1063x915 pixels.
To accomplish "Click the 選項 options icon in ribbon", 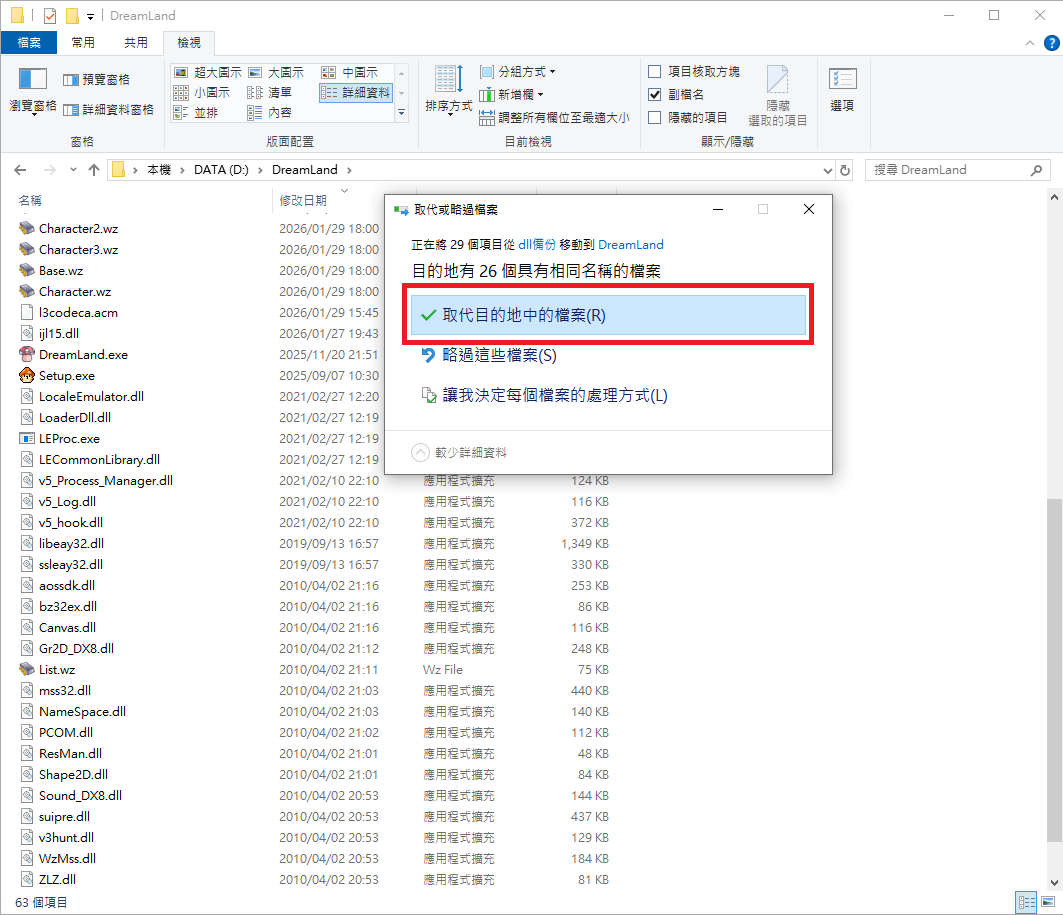I will coord(842,80).
